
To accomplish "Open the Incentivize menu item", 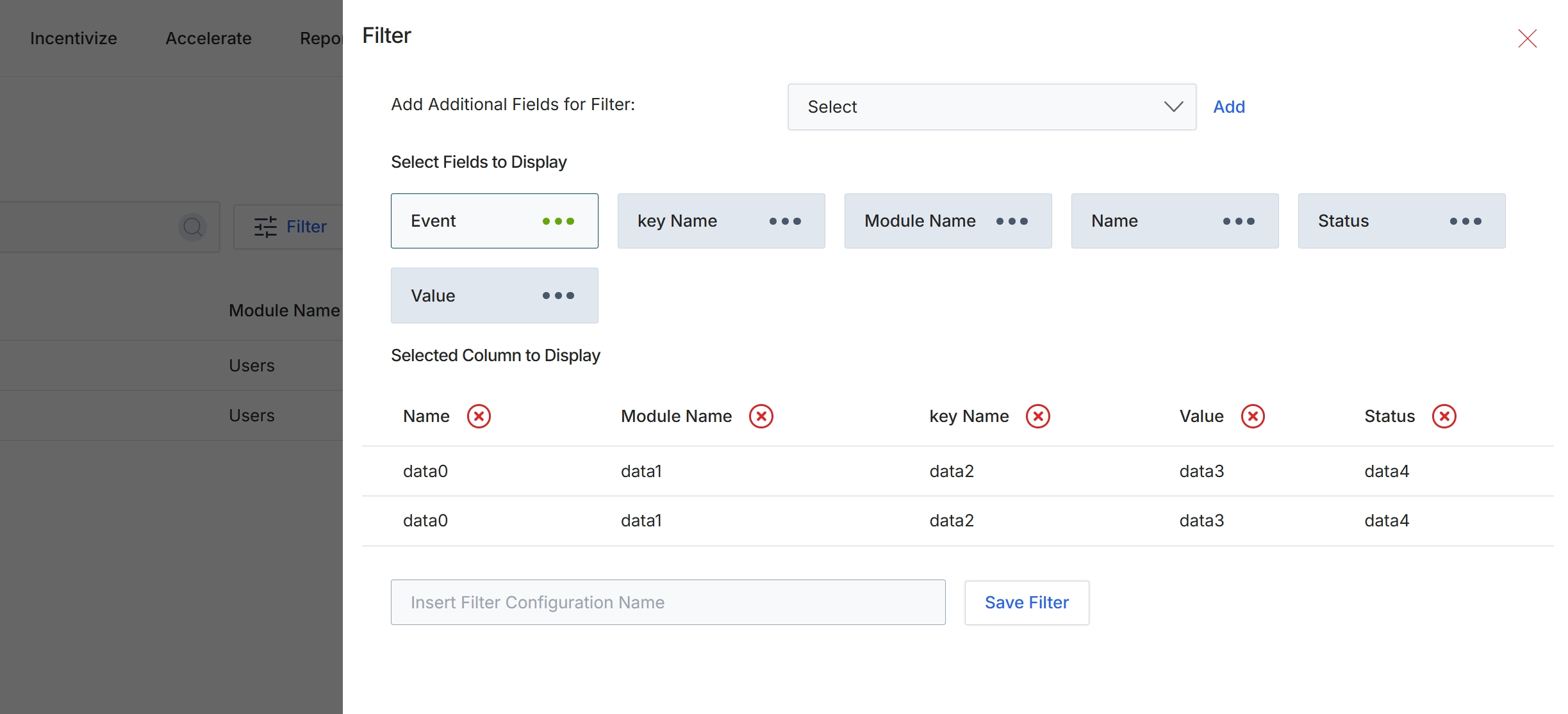I will click(74, 38).
